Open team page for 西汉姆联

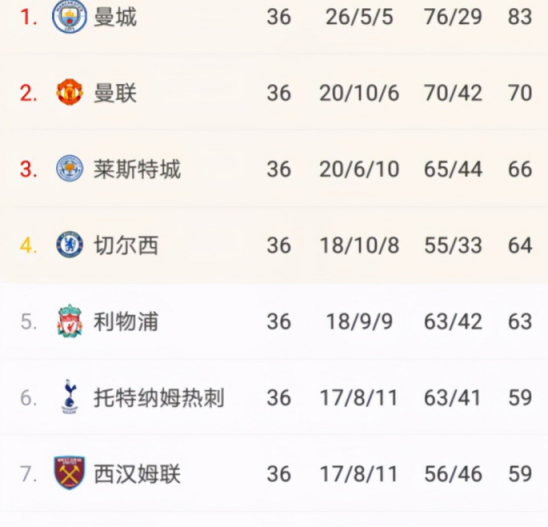(137, 474)
